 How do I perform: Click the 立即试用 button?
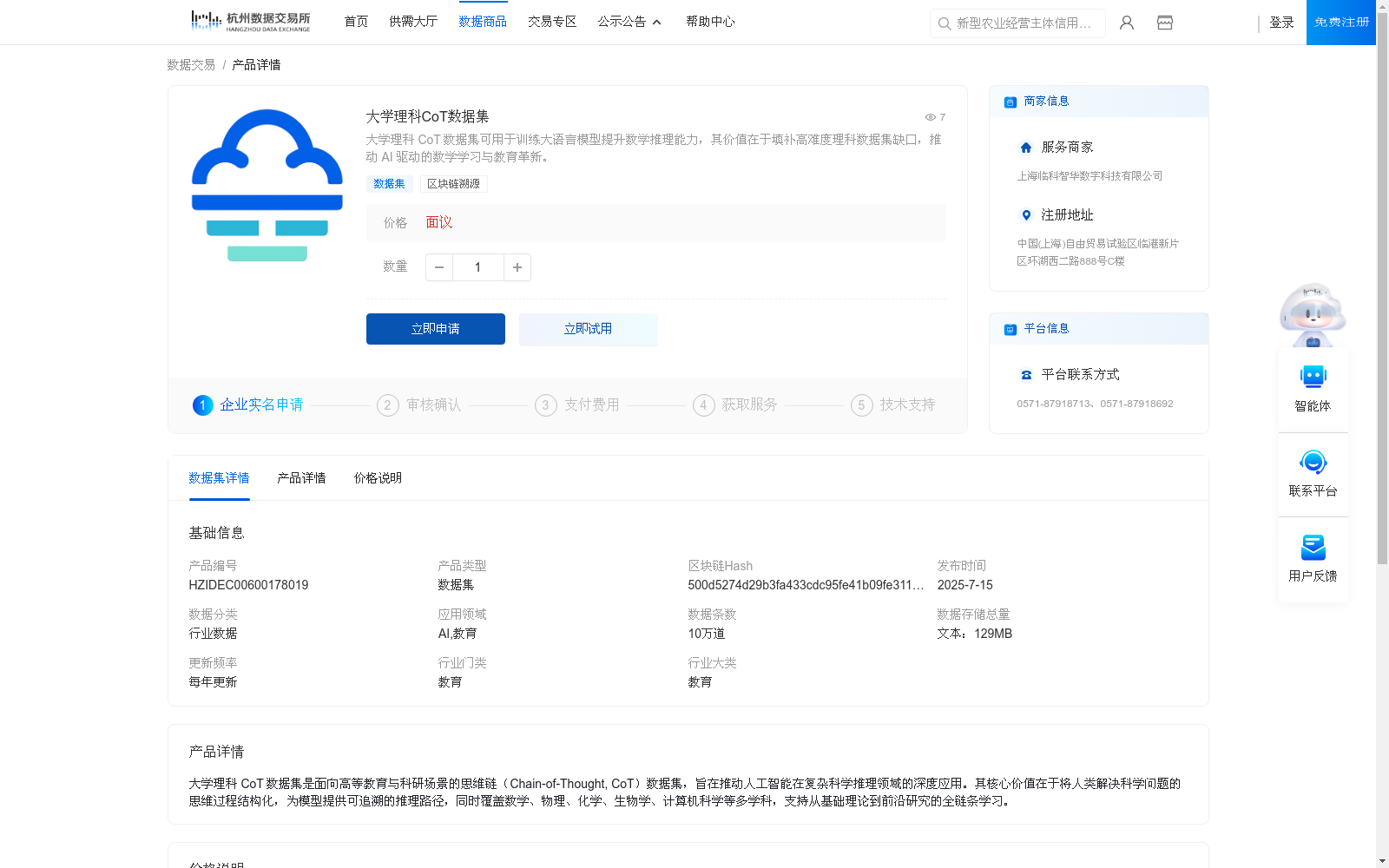(x=588, y=329)
